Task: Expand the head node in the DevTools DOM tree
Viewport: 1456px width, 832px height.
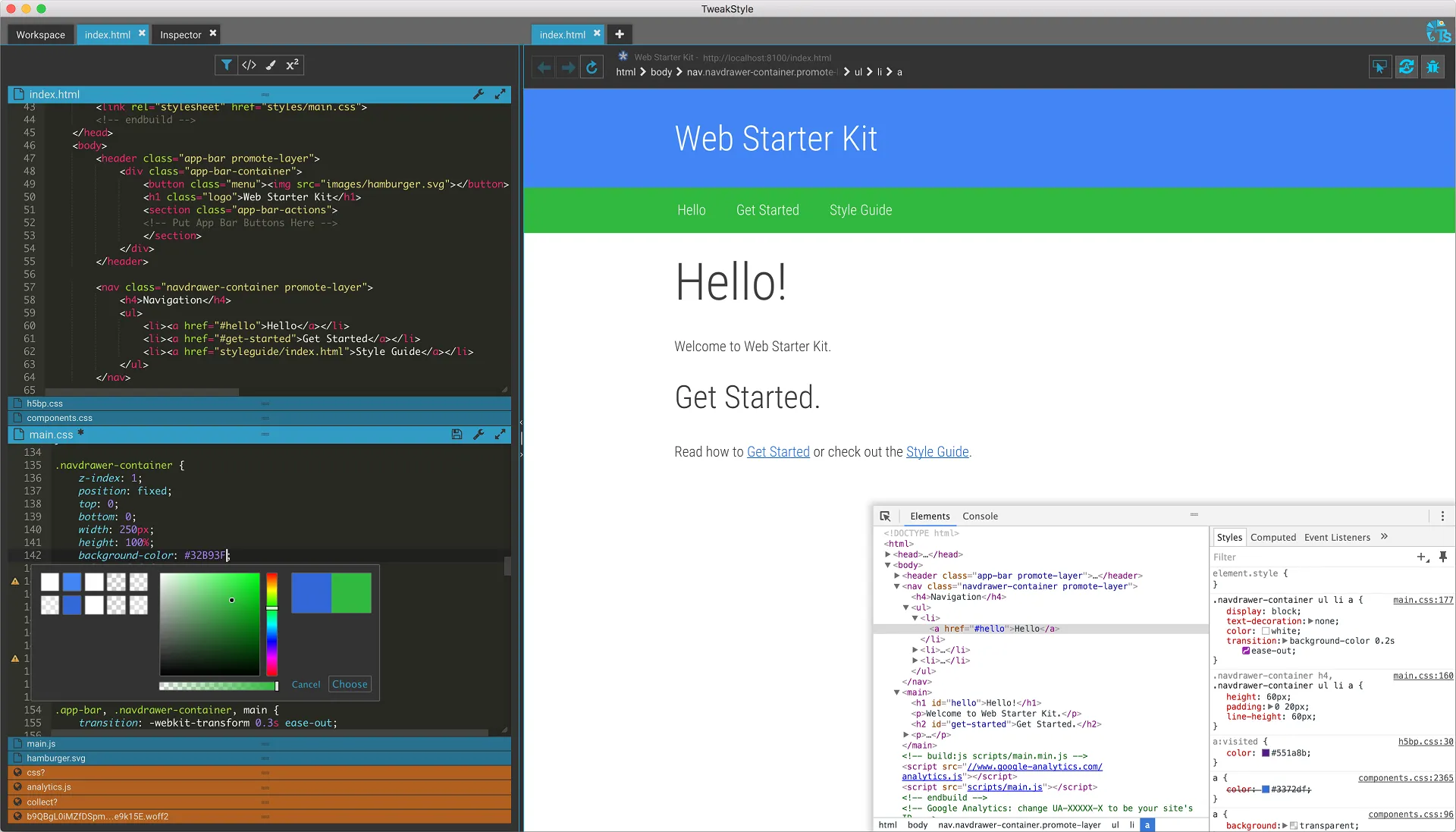Action: pyautogui.click(x=888, y=554)
